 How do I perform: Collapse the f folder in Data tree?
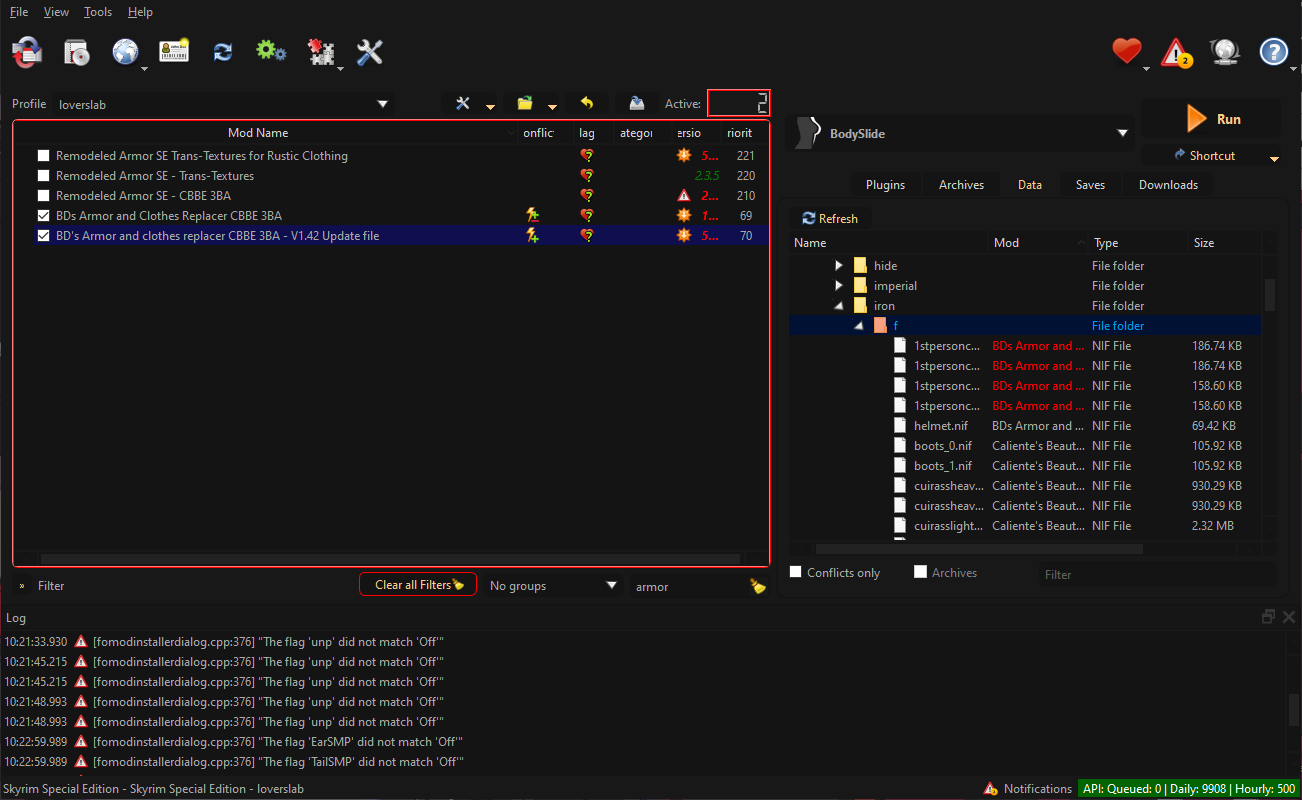click(858, 326)
